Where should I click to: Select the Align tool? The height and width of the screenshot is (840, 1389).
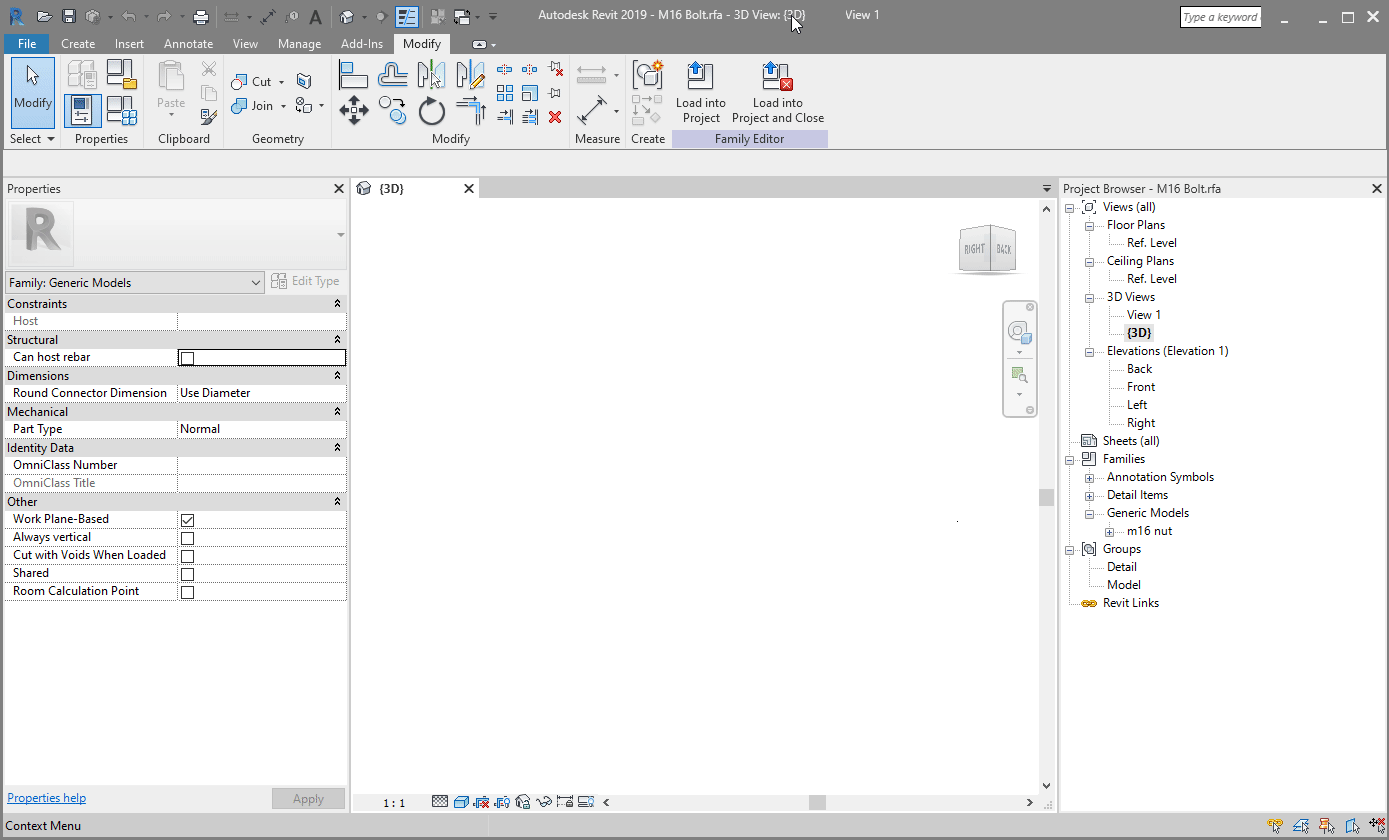point(354,75)
